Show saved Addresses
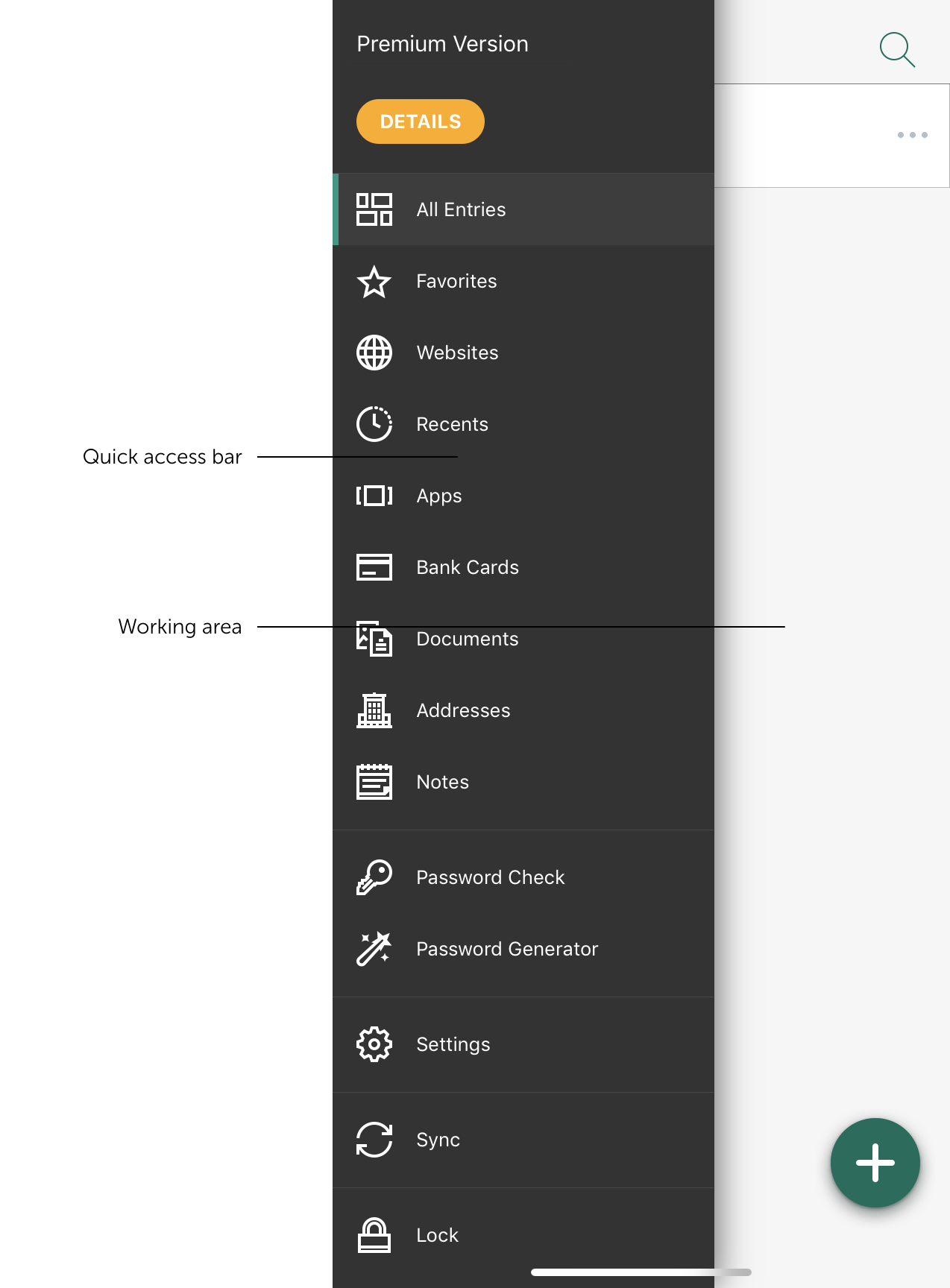950x1288 pixels. pyautogui.click(x=463, y=711)
